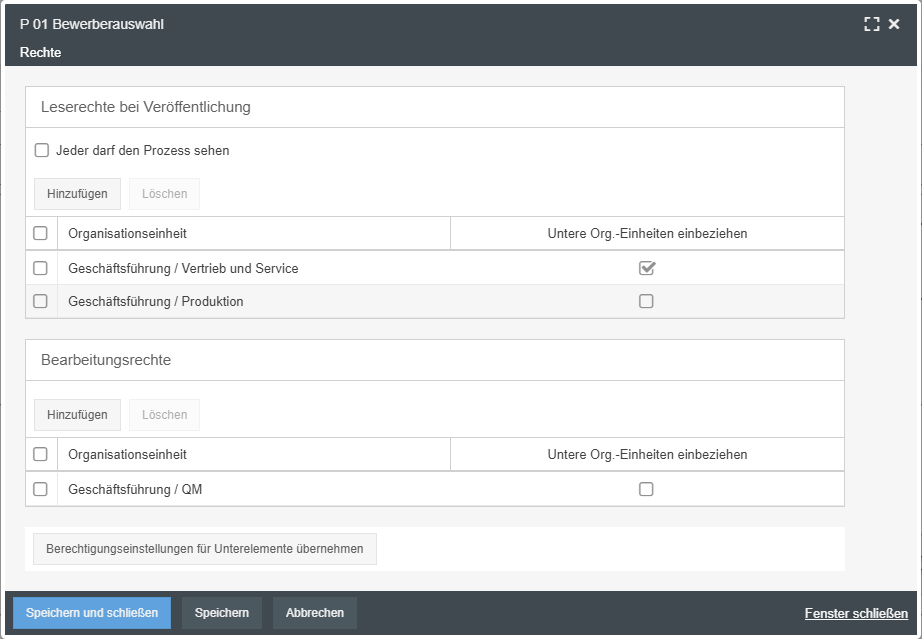Uncheck sub-units for Vertrieb und Service
The width and height of the screenshot is (922, 639).
(647, 268)
